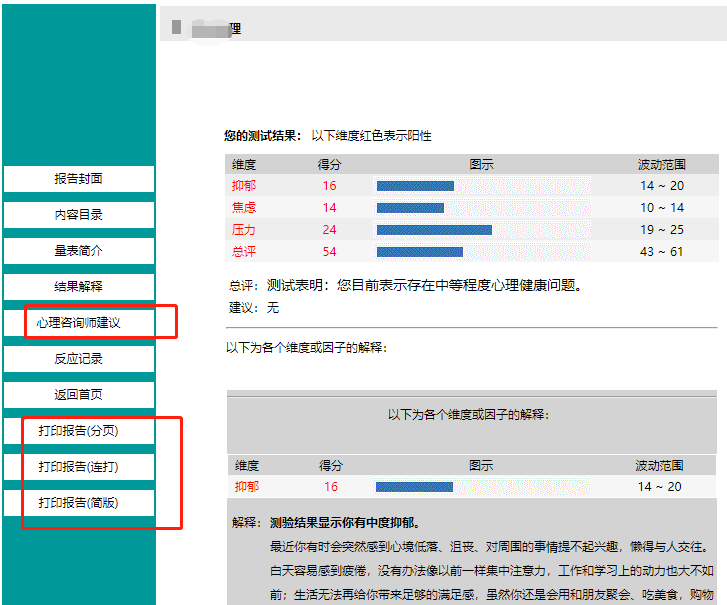The width and height of the screenshot is (727, 605).
Task: Click the 心理咨询师建议 menu item
Action: click(x=78, y=323)
